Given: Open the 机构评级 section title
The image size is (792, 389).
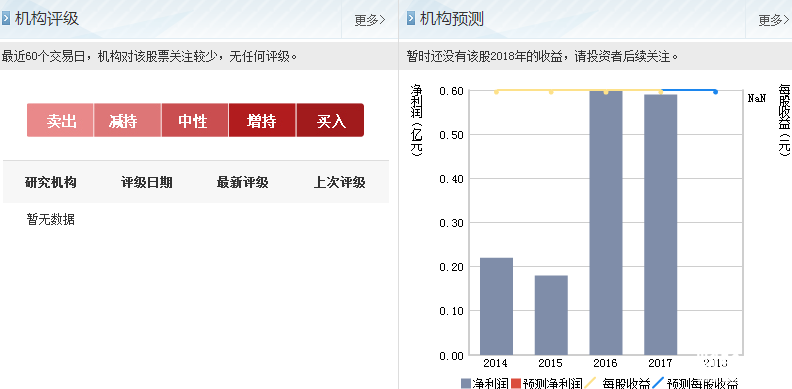Looking at the screenshot, I should coord(46,19).
